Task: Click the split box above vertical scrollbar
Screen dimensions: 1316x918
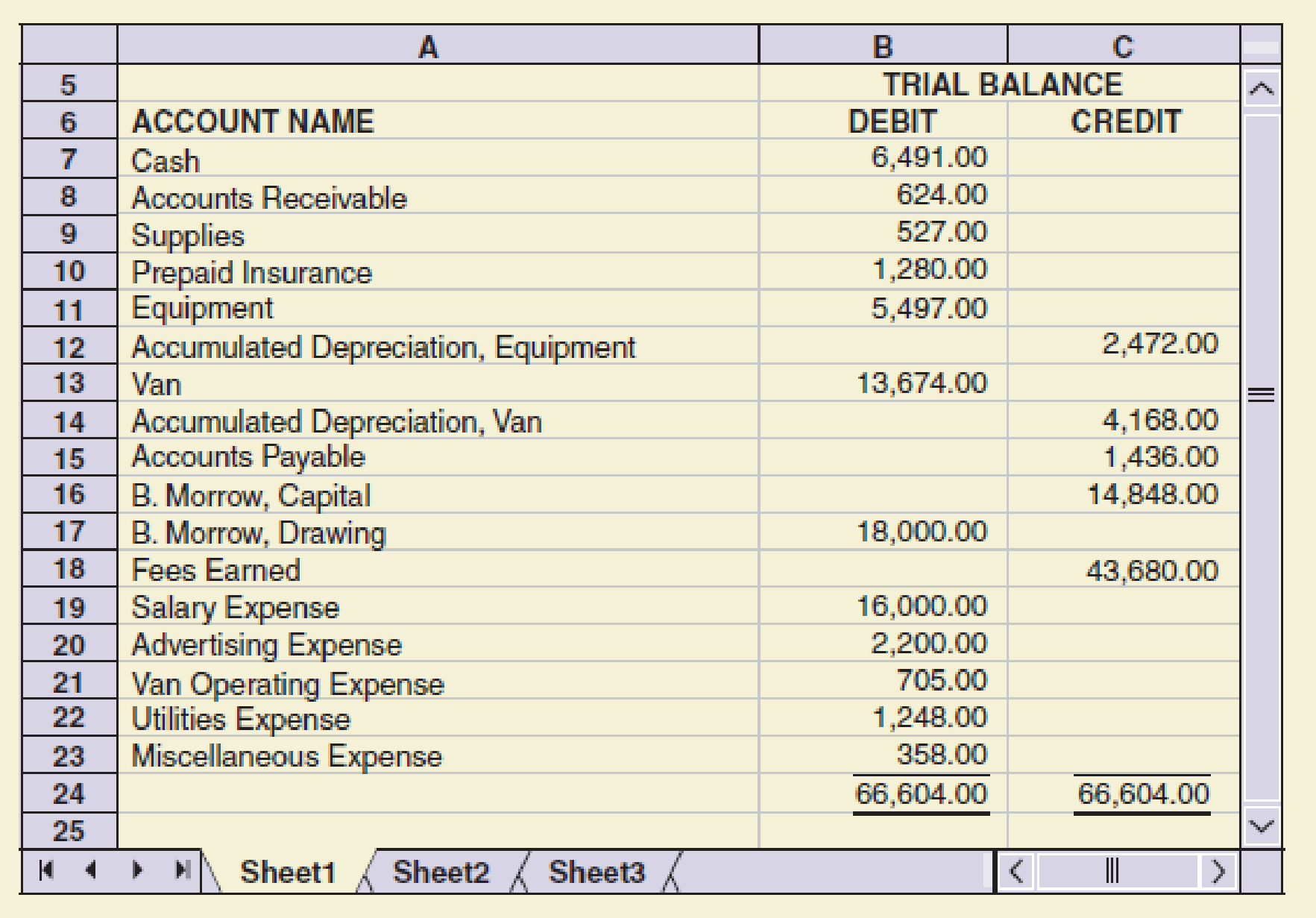Action: point(1261,48)
